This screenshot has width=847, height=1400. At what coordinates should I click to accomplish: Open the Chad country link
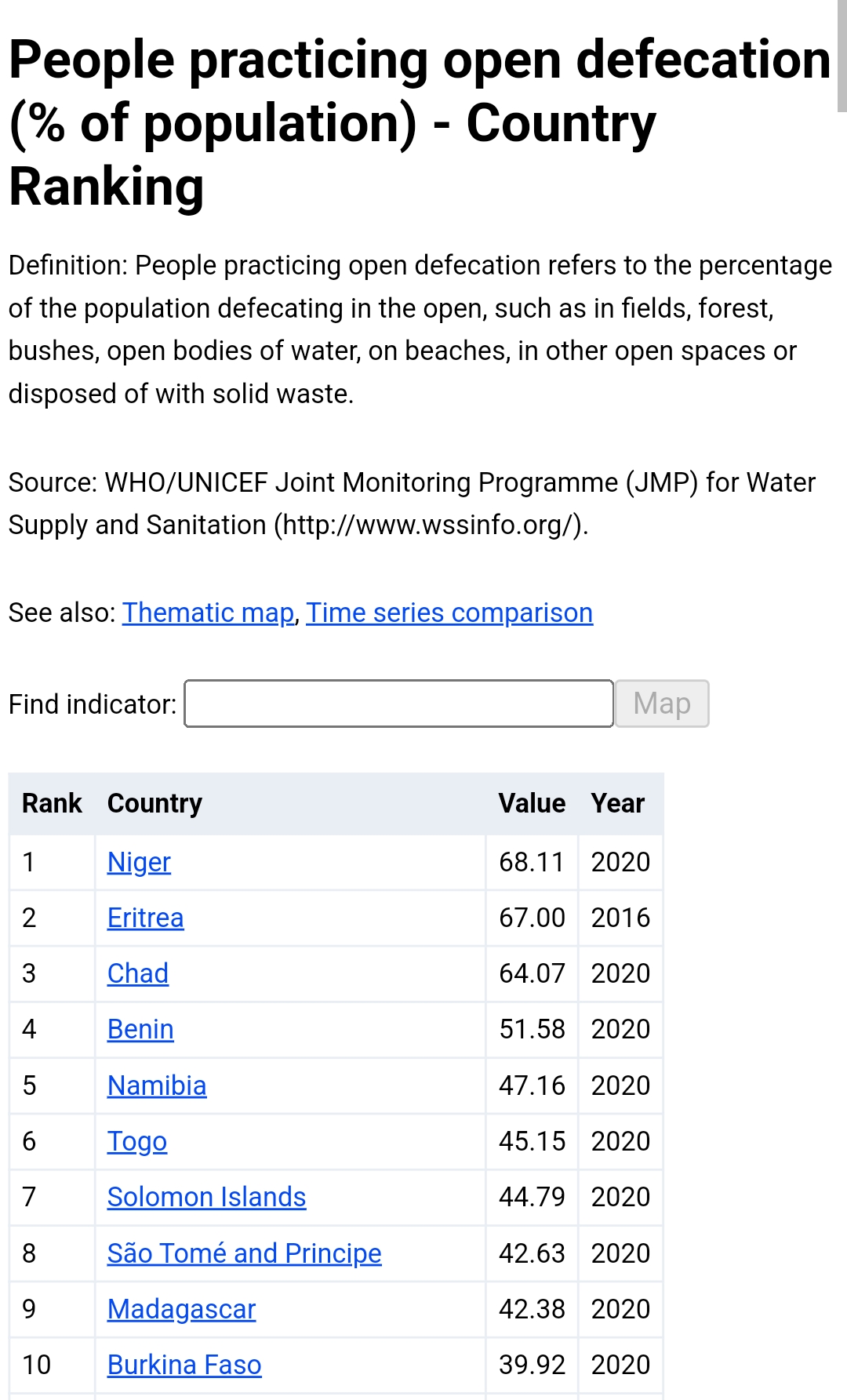point(138,973)
